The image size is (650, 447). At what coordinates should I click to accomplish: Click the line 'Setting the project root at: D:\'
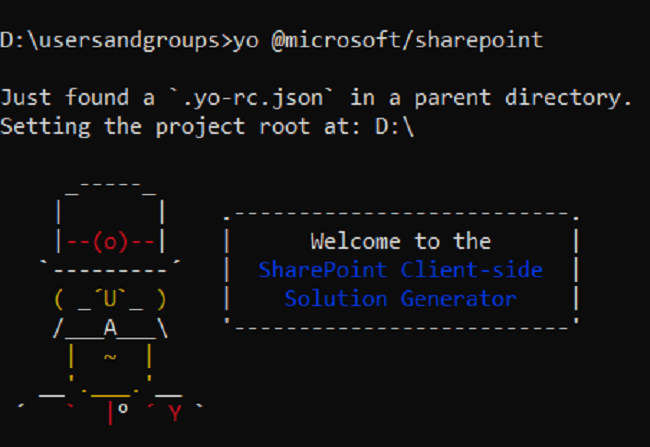[207, 126]
